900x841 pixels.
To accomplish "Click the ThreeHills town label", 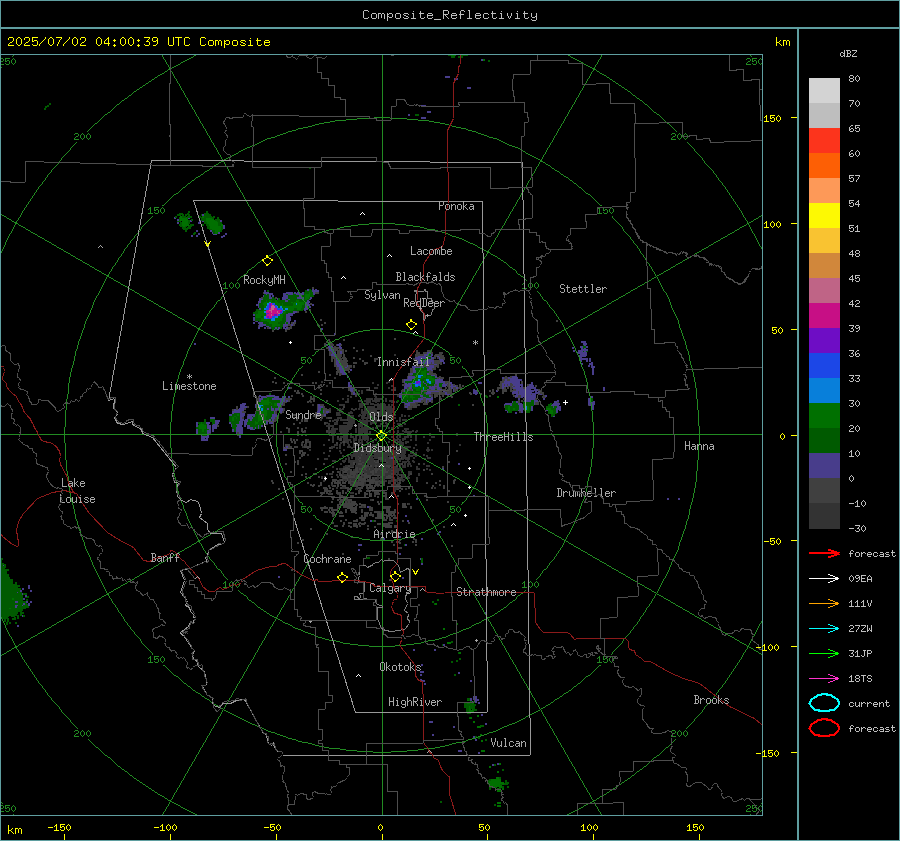I will click(503, 437).
